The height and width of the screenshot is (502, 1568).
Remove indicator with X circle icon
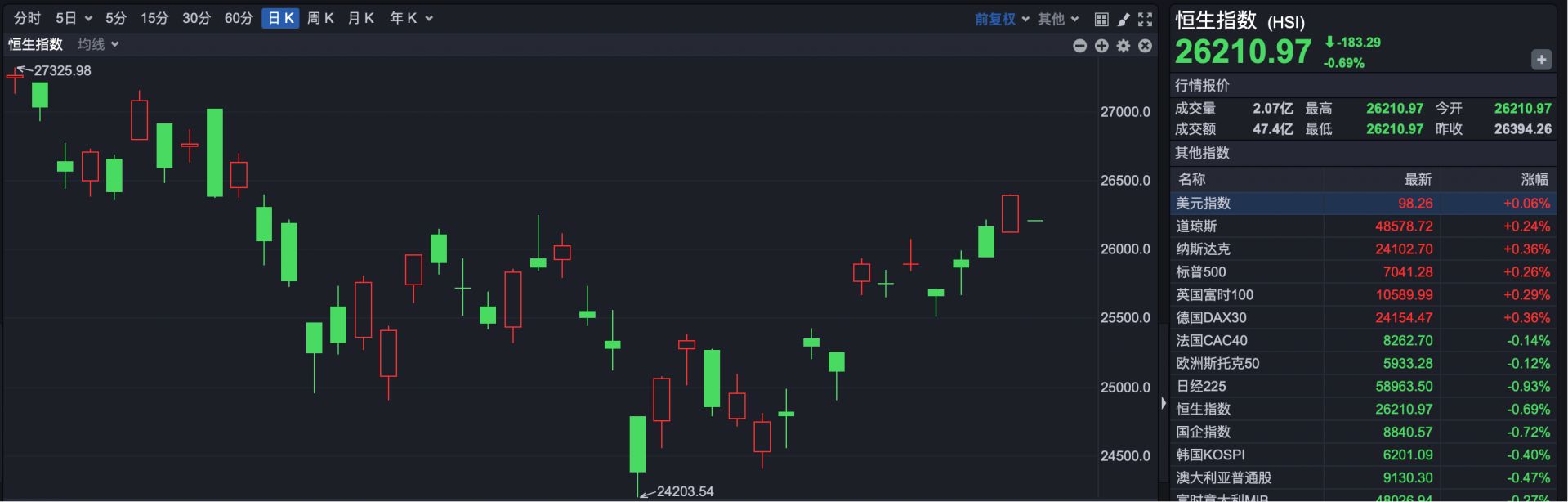[1146, 46]
